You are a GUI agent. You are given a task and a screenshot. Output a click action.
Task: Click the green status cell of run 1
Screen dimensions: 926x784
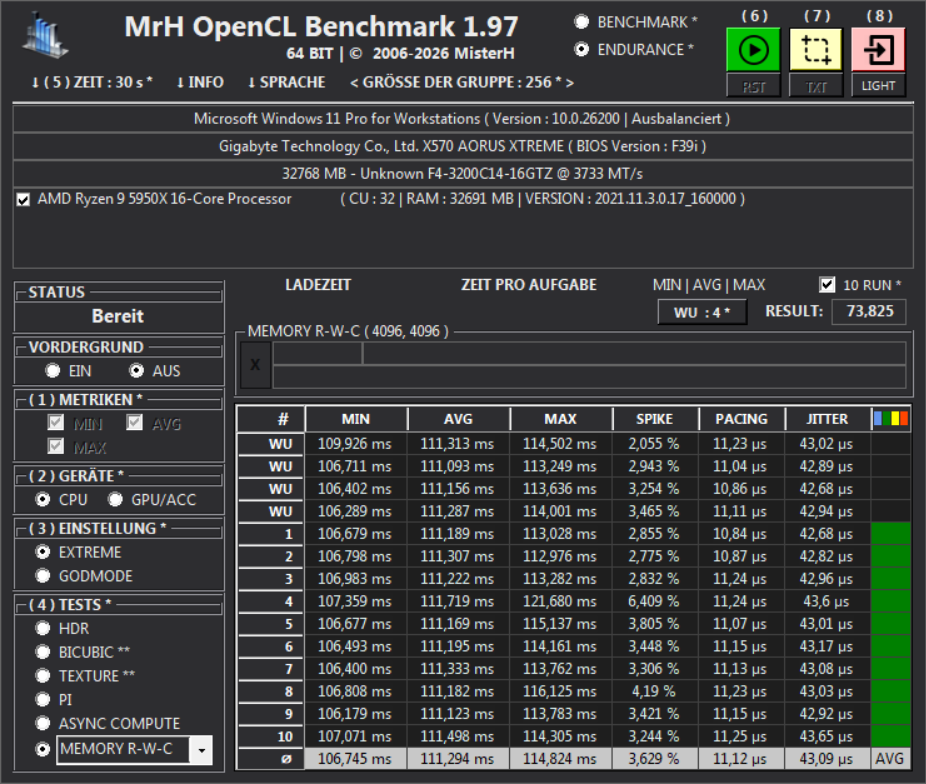tap(891, 534)
